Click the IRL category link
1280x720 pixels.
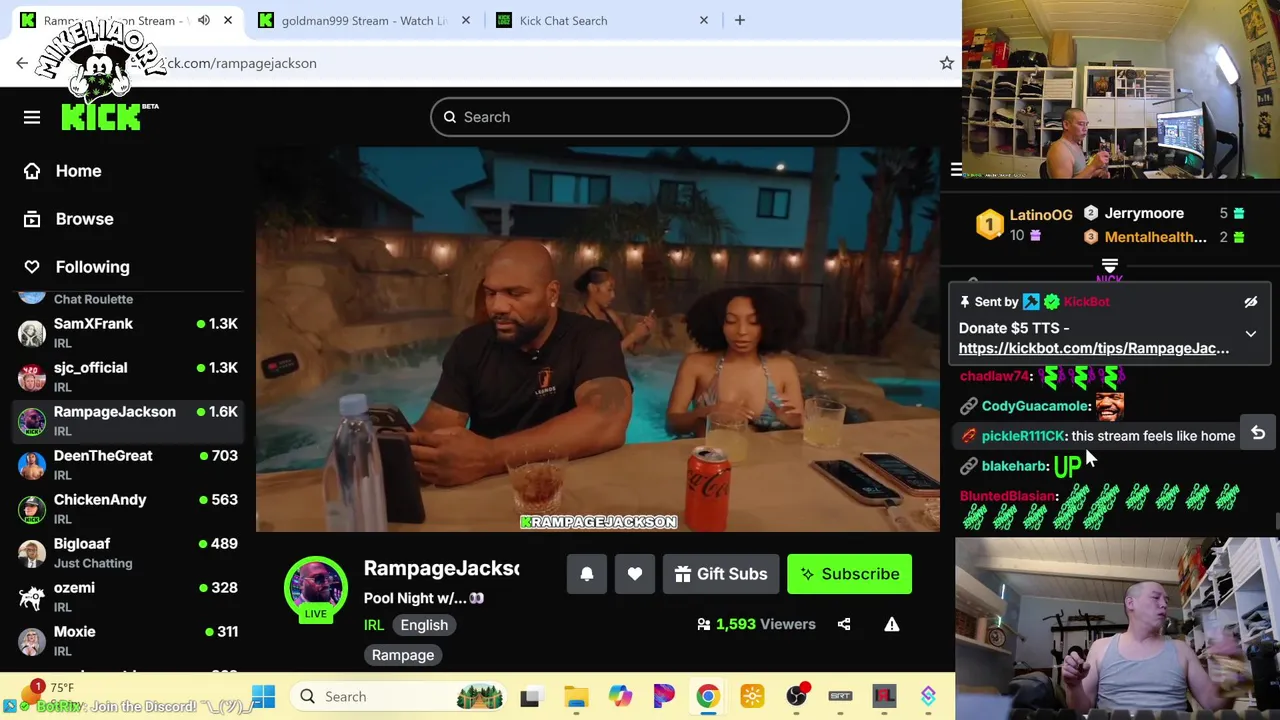(x=374, y=625)
